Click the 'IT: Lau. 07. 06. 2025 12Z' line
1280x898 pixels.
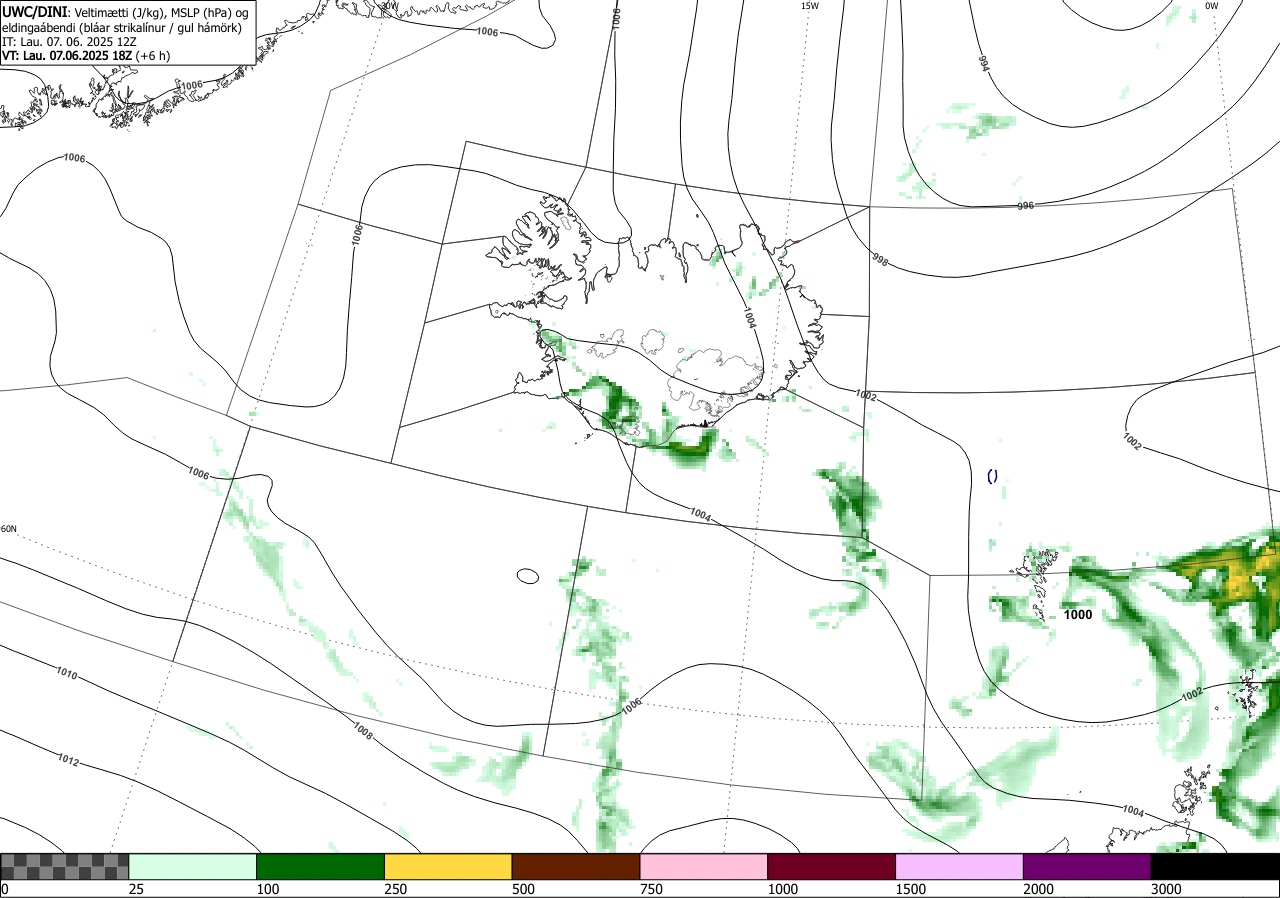[68, 42]
